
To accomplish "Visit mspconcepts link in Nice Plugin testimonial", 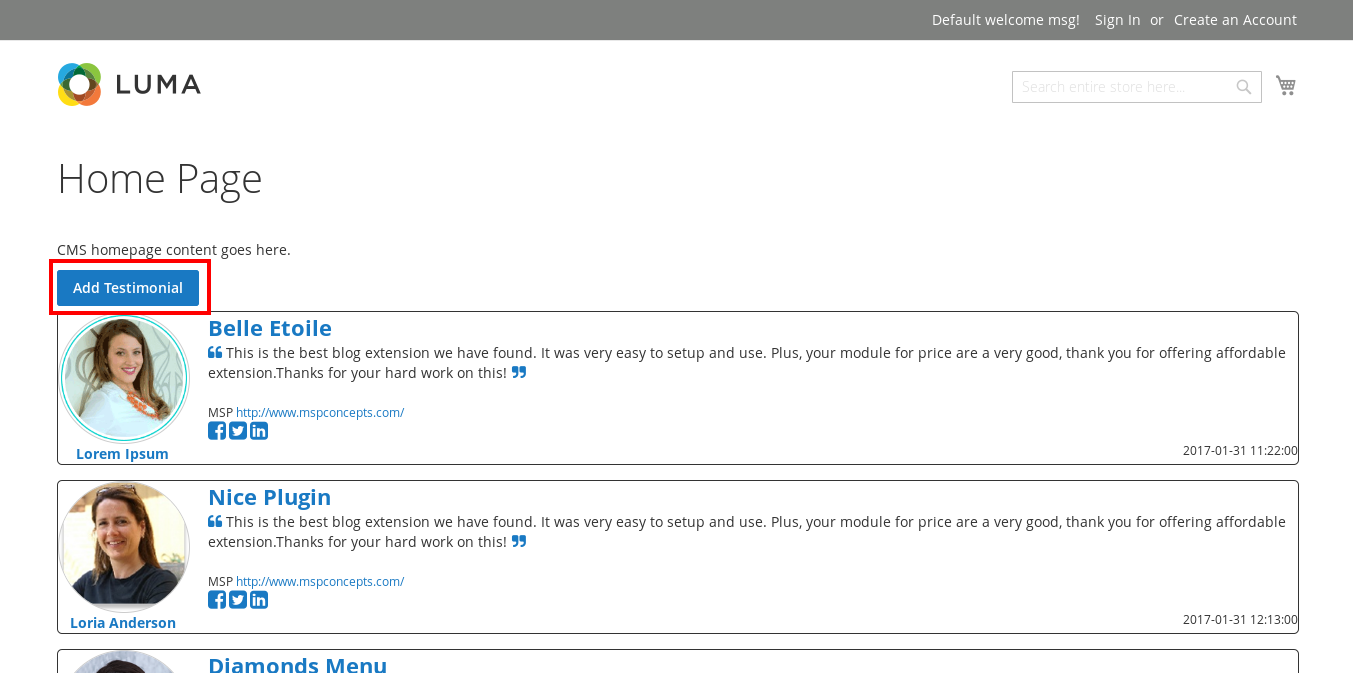I will 320,581.
